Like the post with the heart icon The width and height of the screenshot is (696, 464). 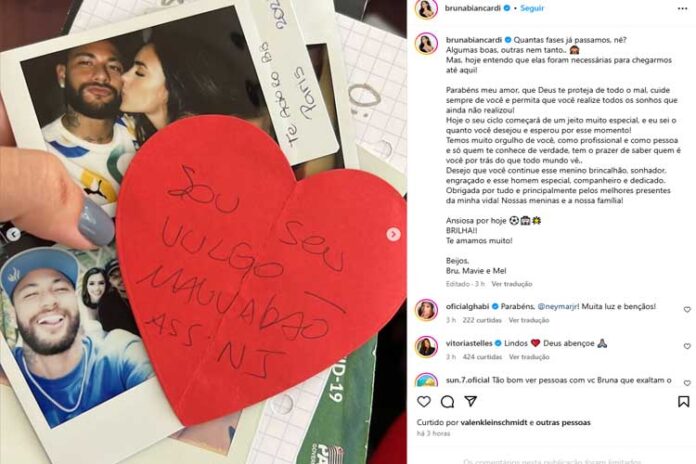(x=424, y=401)
